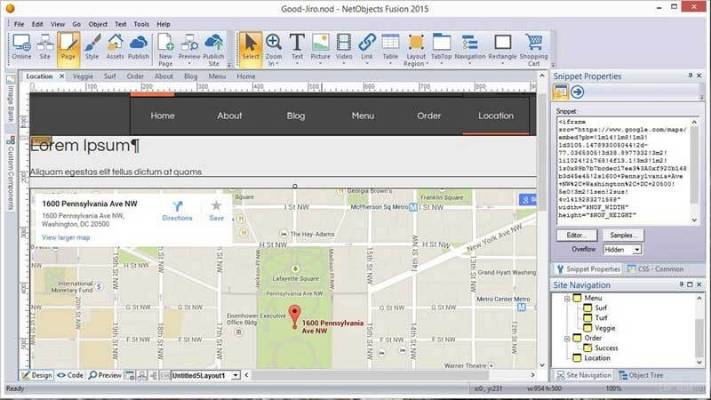Open the View menu
This screenshot has height=400, width=711.
(x=57, y=24)
